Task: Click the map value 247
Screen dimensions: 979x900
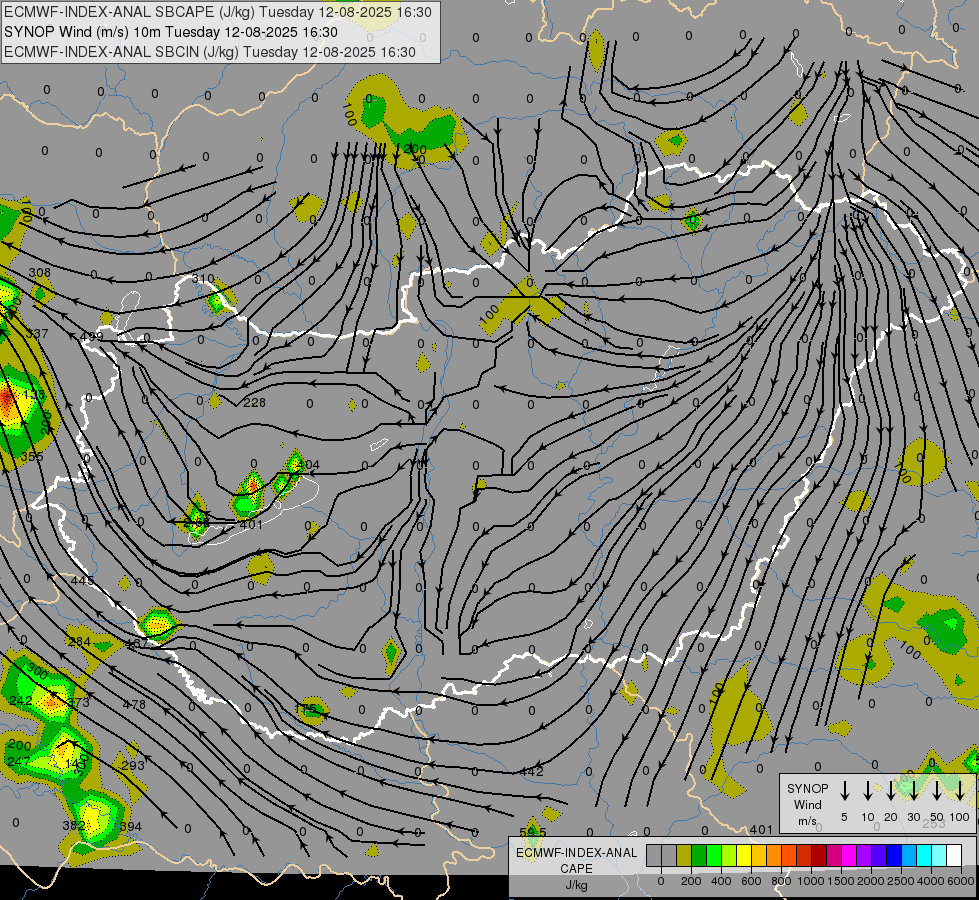Action: (19, 761)
